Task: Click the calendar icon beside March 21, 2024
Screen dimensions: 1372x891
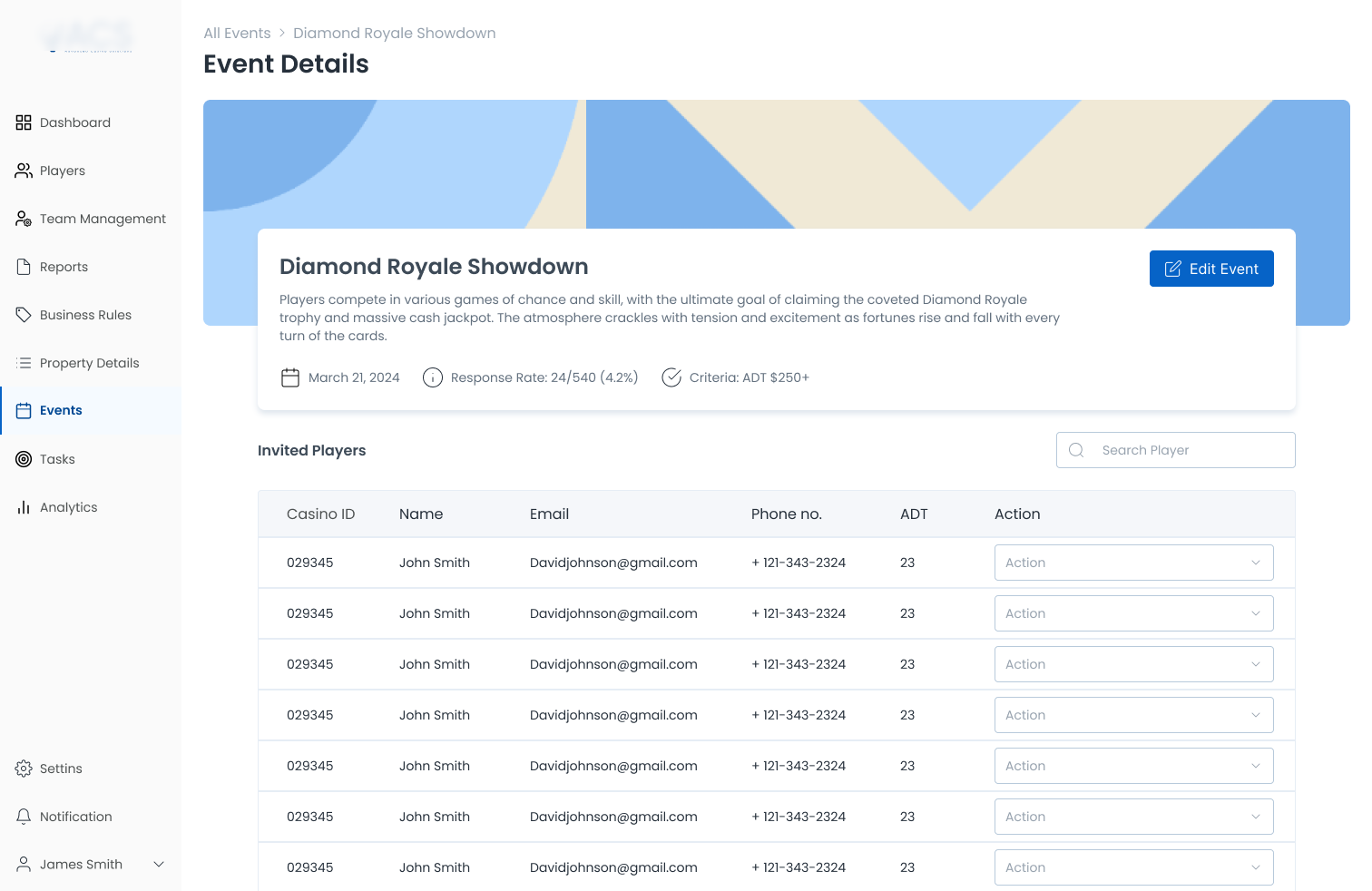Action: point(290,377)
